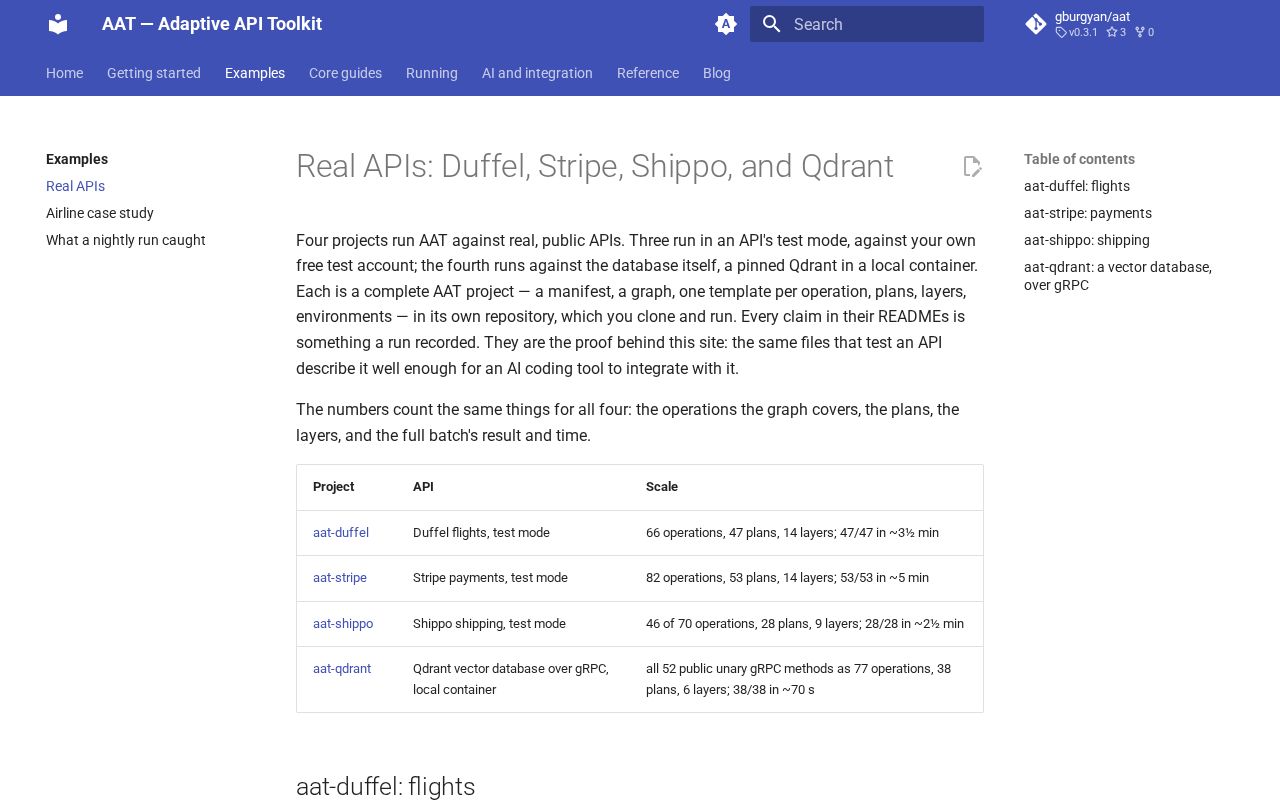1280x800 pixels.
Task: Open the Core guides tab
Action: click(345, 73)
